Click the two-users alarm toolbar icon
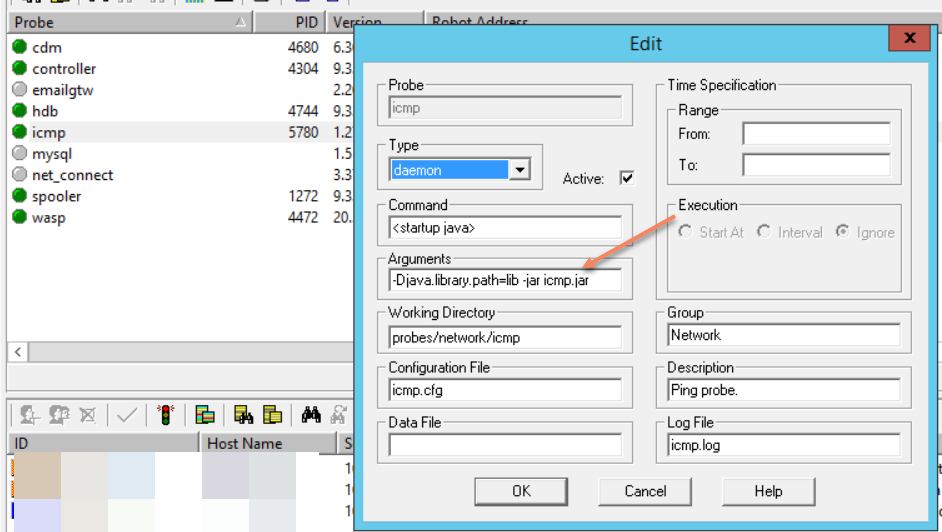 (59, 415)
